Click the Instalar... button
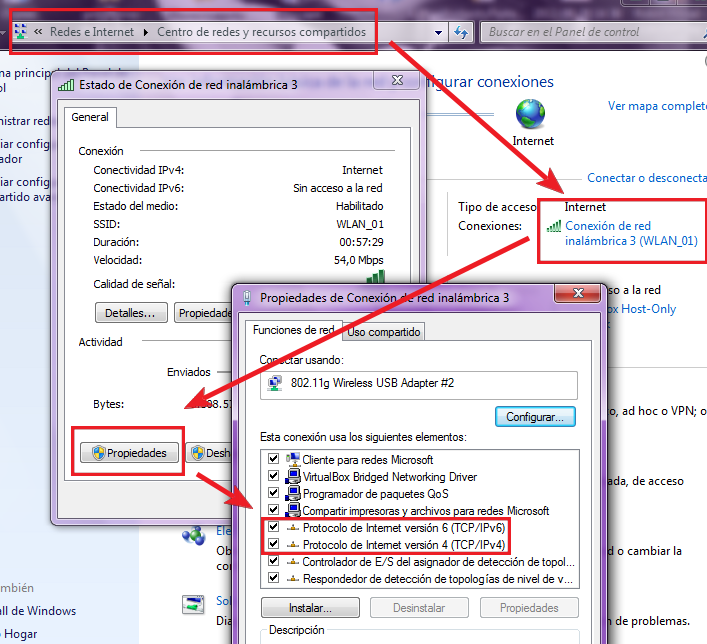The width and height of the screenshot is (707, 644). (310, 607)
